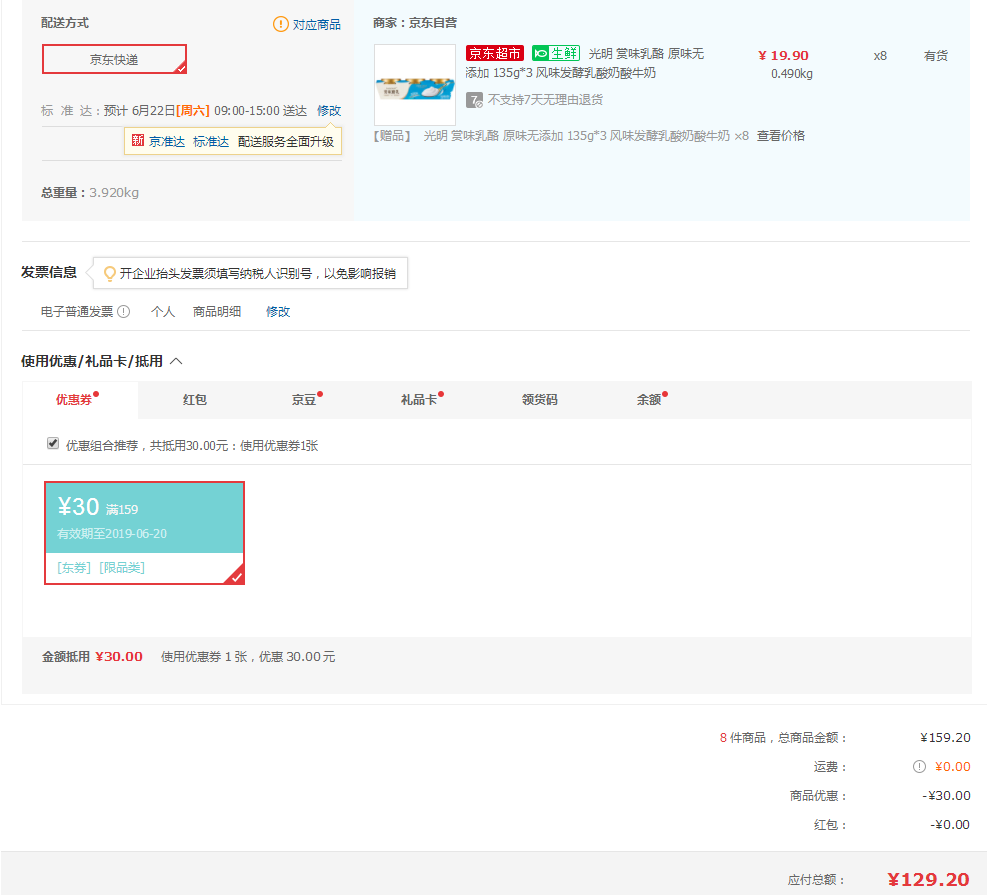Open the 京准达 link
The width and height of the screenshot is (987, 895).
click(167, 142)
